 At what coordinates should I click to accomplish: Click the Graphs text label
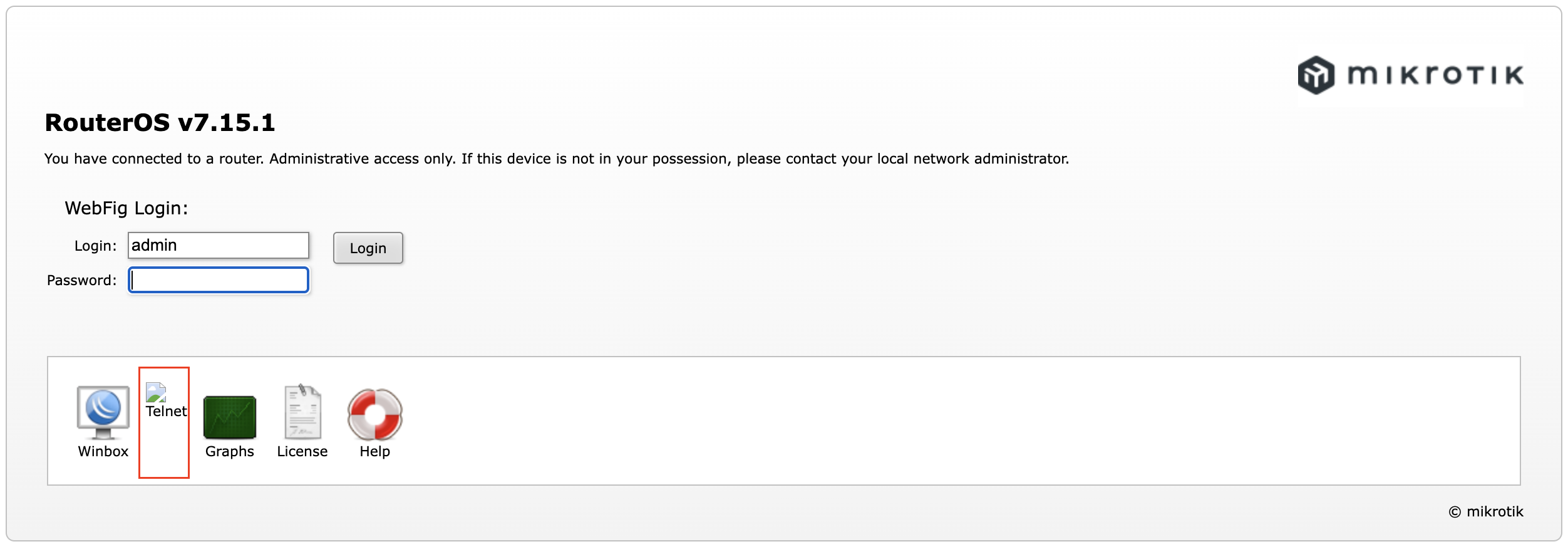(x=230, y=451)
